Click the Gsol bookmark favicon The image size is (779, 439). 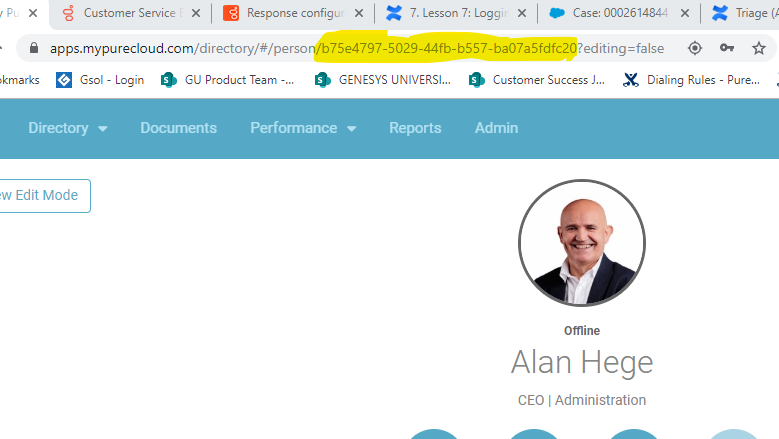[64, 80]
